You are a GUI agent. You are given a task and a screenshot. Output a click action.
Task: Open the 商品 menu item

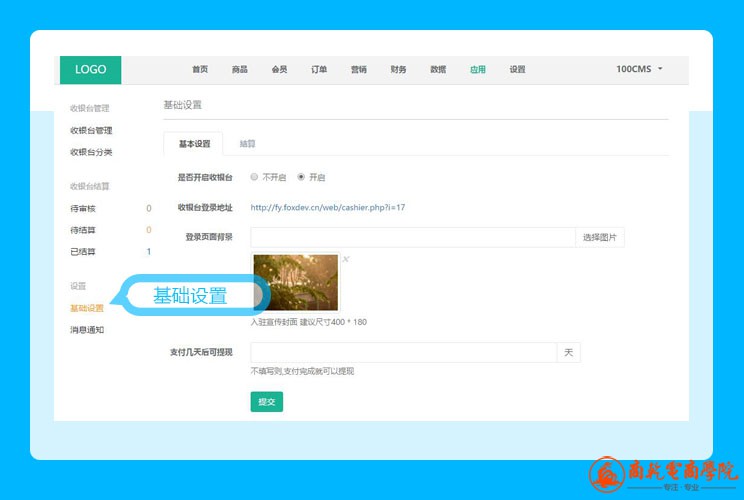240,69
